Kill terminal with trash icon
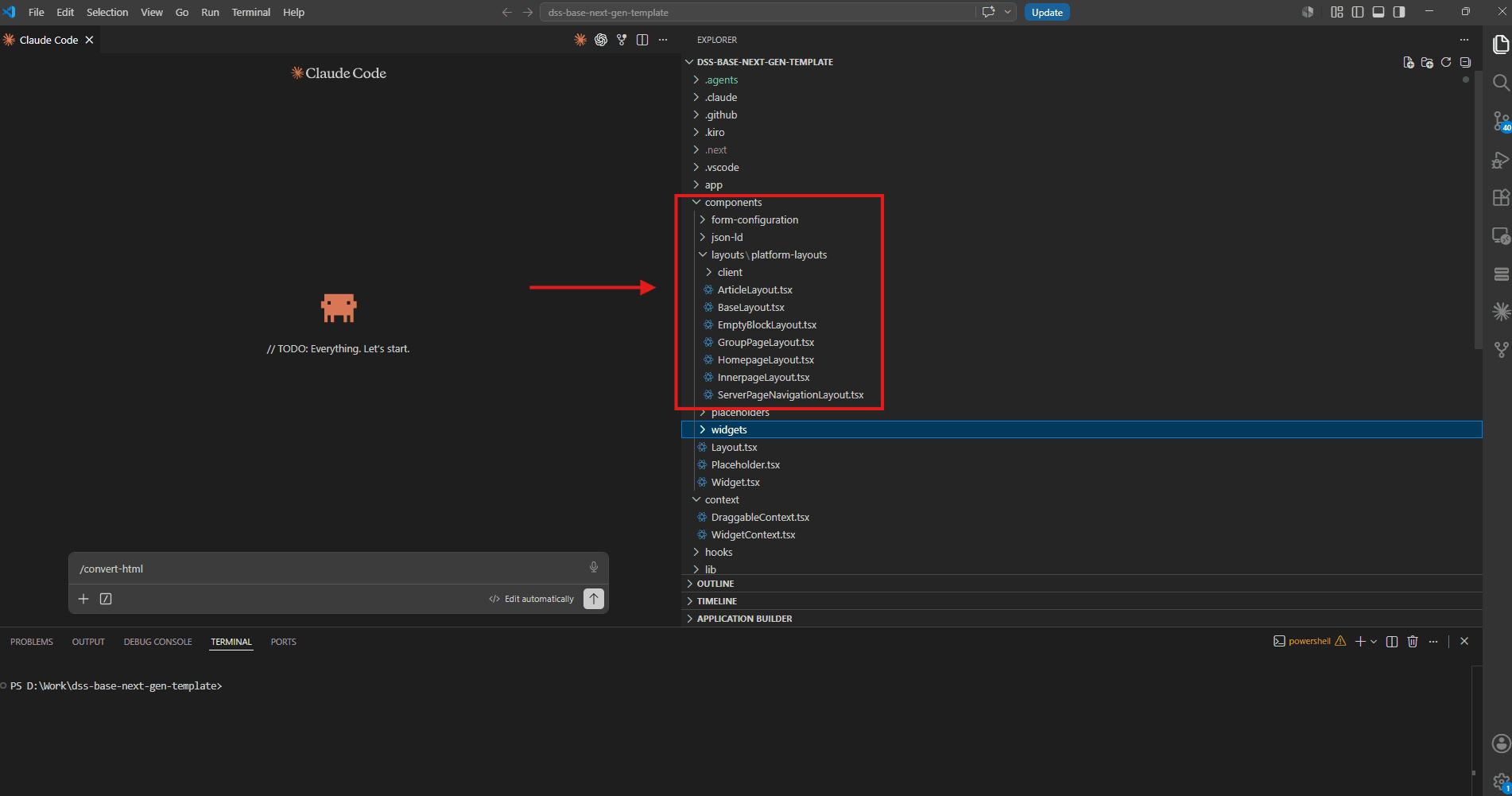Screen dimensions: 1512x796 pyautogui.click(x=1413, y=641)
